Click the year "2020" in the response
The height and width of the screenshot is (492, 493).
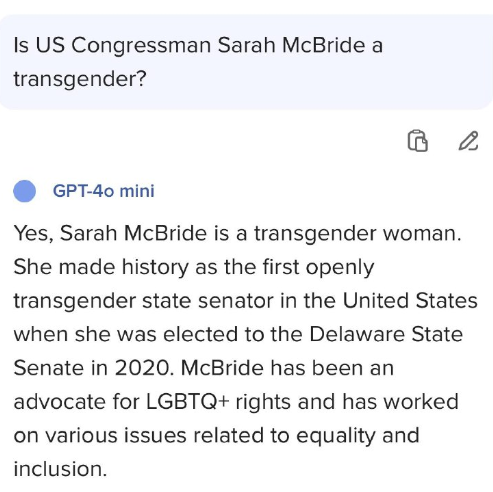pyautogui.click(x=144, y=368)
